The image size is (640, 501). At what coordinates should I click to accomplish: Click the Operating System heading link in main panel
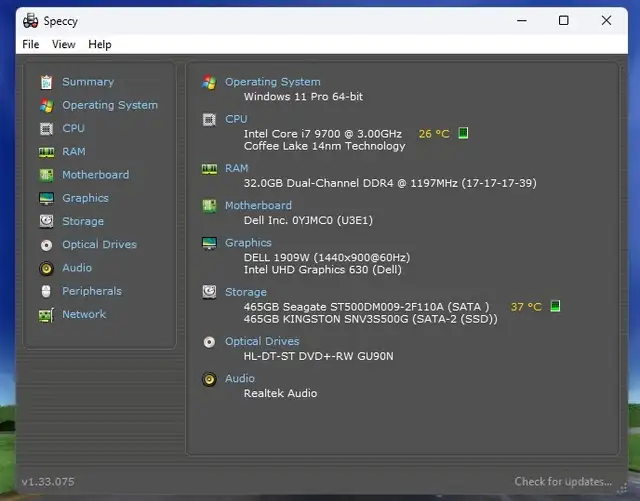pyautogui.click(x=273, y=82)
